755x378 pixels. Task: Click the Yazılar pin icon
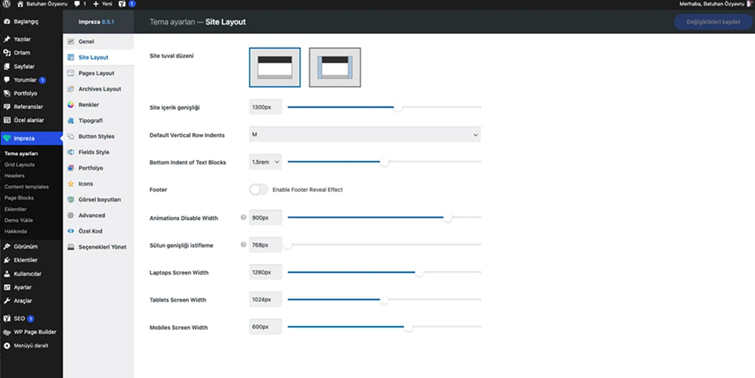7,39
